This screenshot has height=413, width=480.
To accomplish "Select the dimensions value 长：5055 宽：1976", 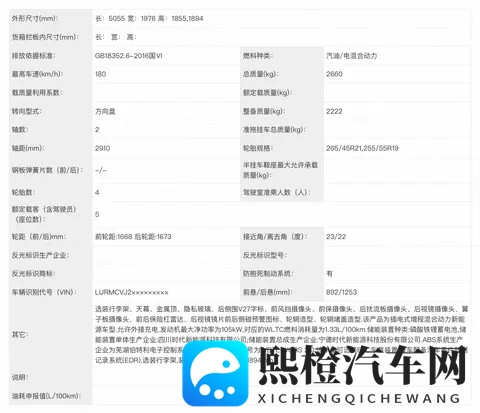I will tap(125, 19).
